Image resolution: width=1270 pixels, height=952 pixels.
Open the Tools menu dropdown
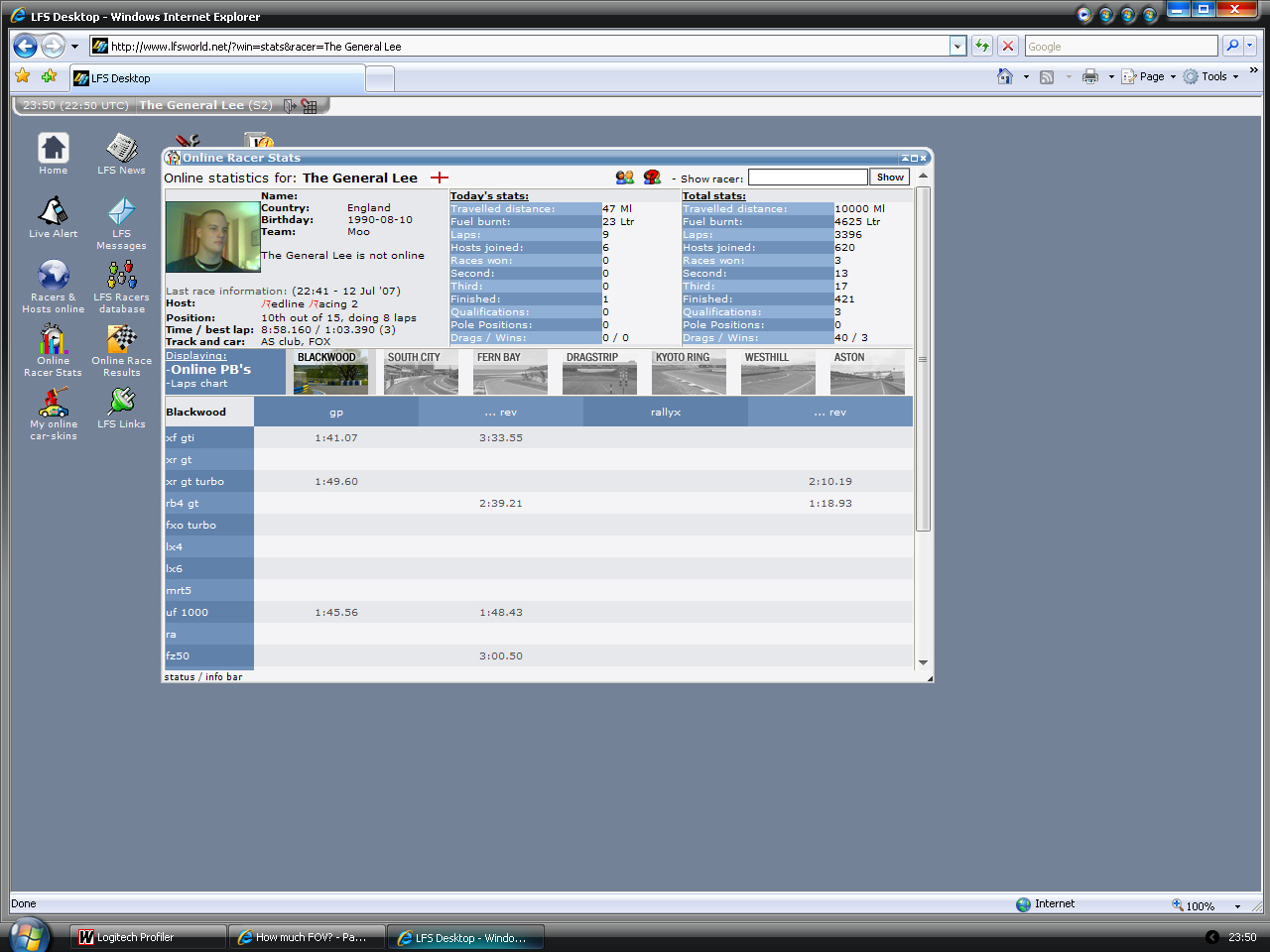point(1210,76)
